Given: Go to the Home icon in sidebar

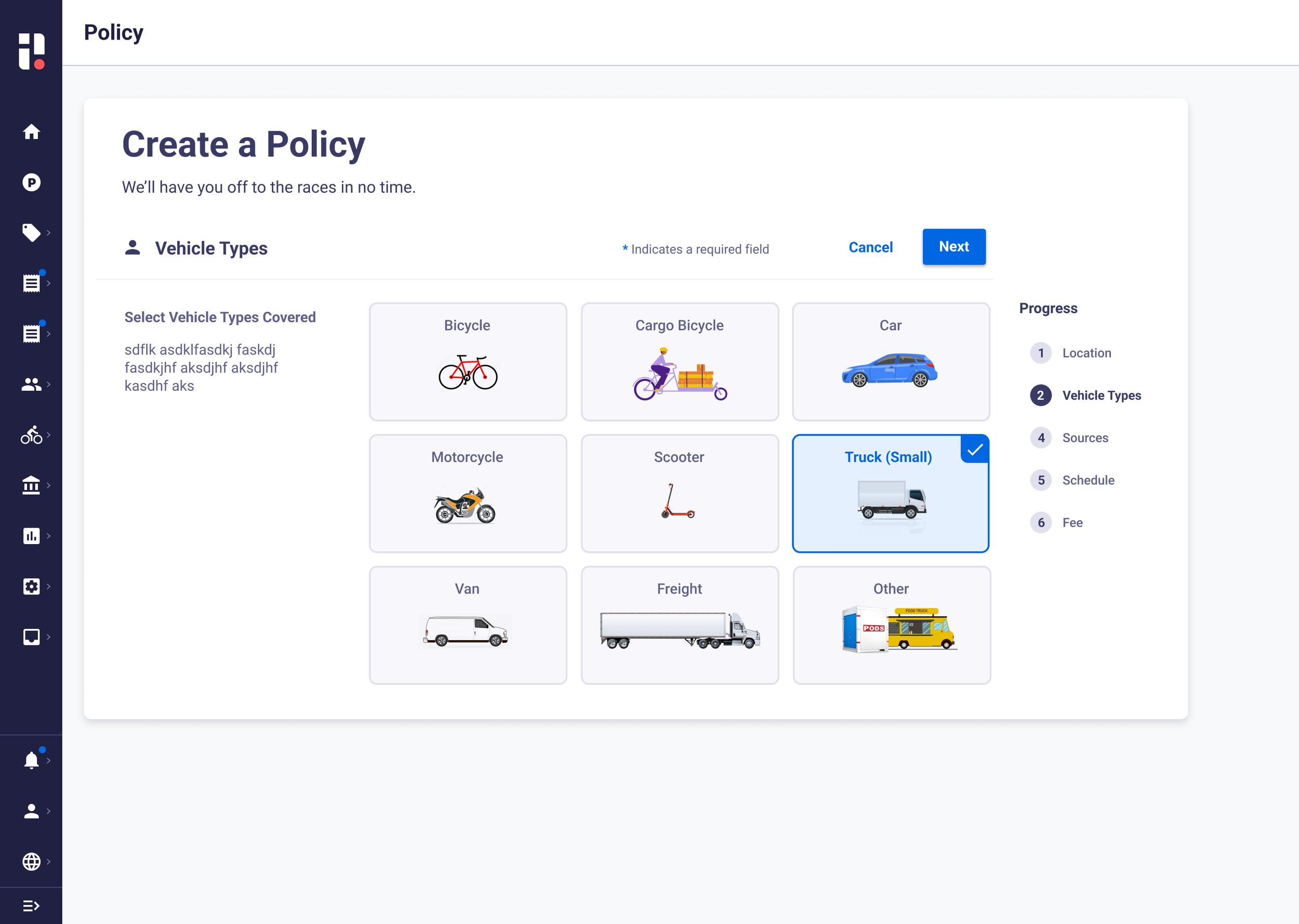Looking at the screenshot, I should (31, 132).
